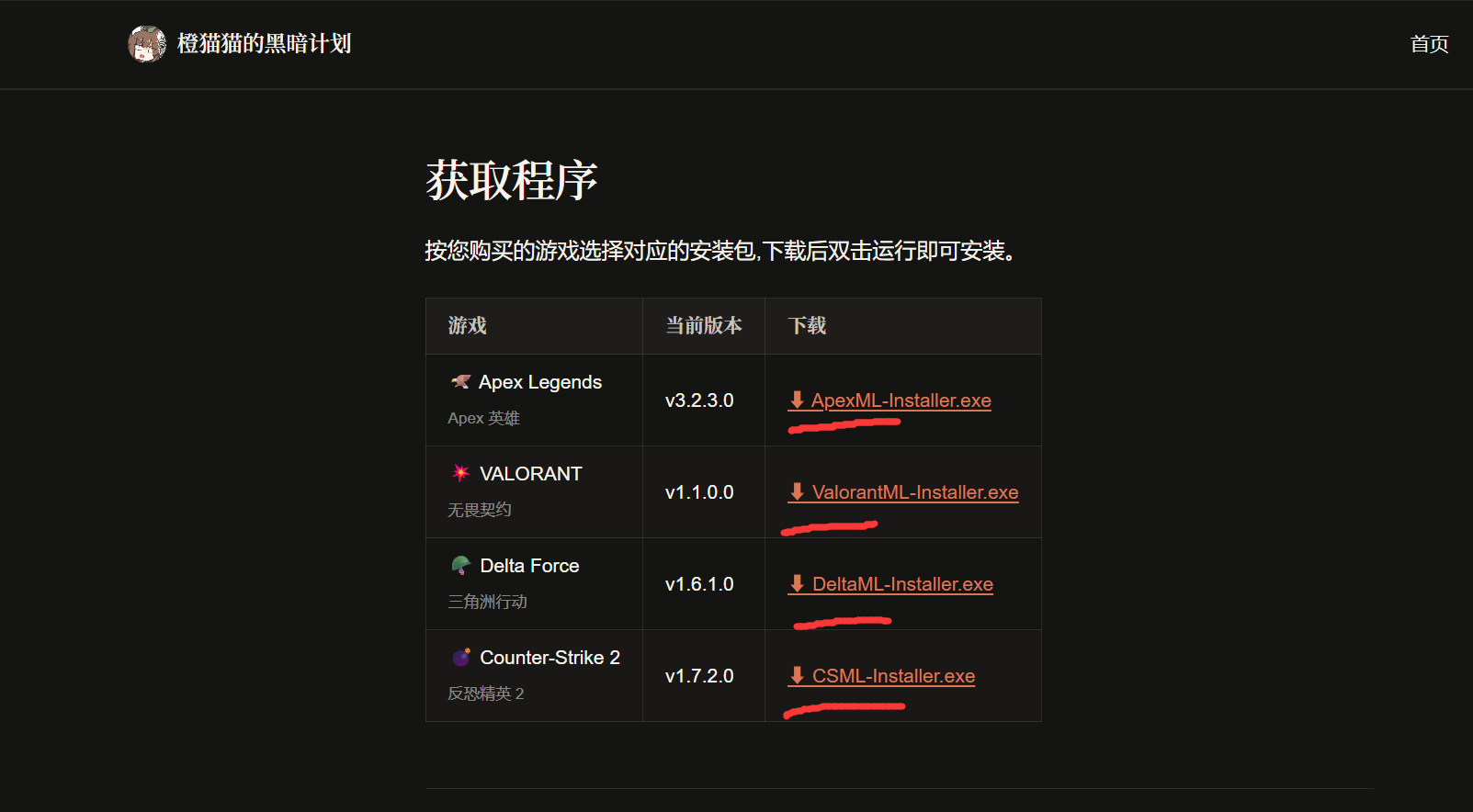Open the 橙猫猫的黑暗计划 site title
The height and width of the screenshot is (812, 1473).
click(x=264, y=44)
